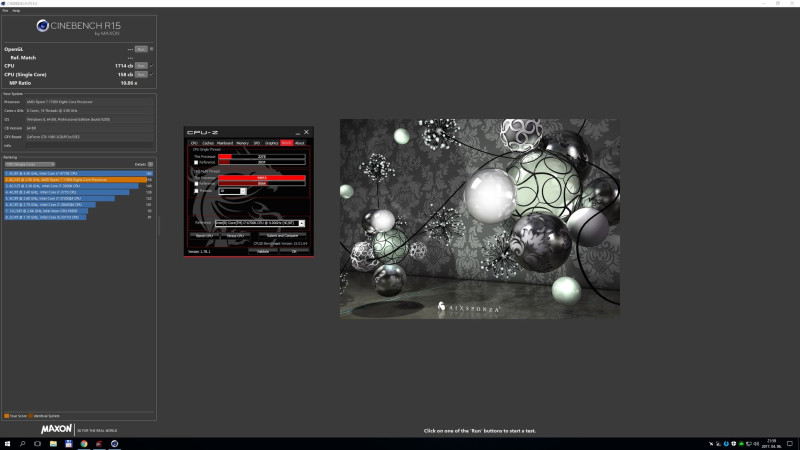800x450 pixels.
Task: Open the Cinebench taskbar icon
Action: pyautogui.click(x=114, y=444)
